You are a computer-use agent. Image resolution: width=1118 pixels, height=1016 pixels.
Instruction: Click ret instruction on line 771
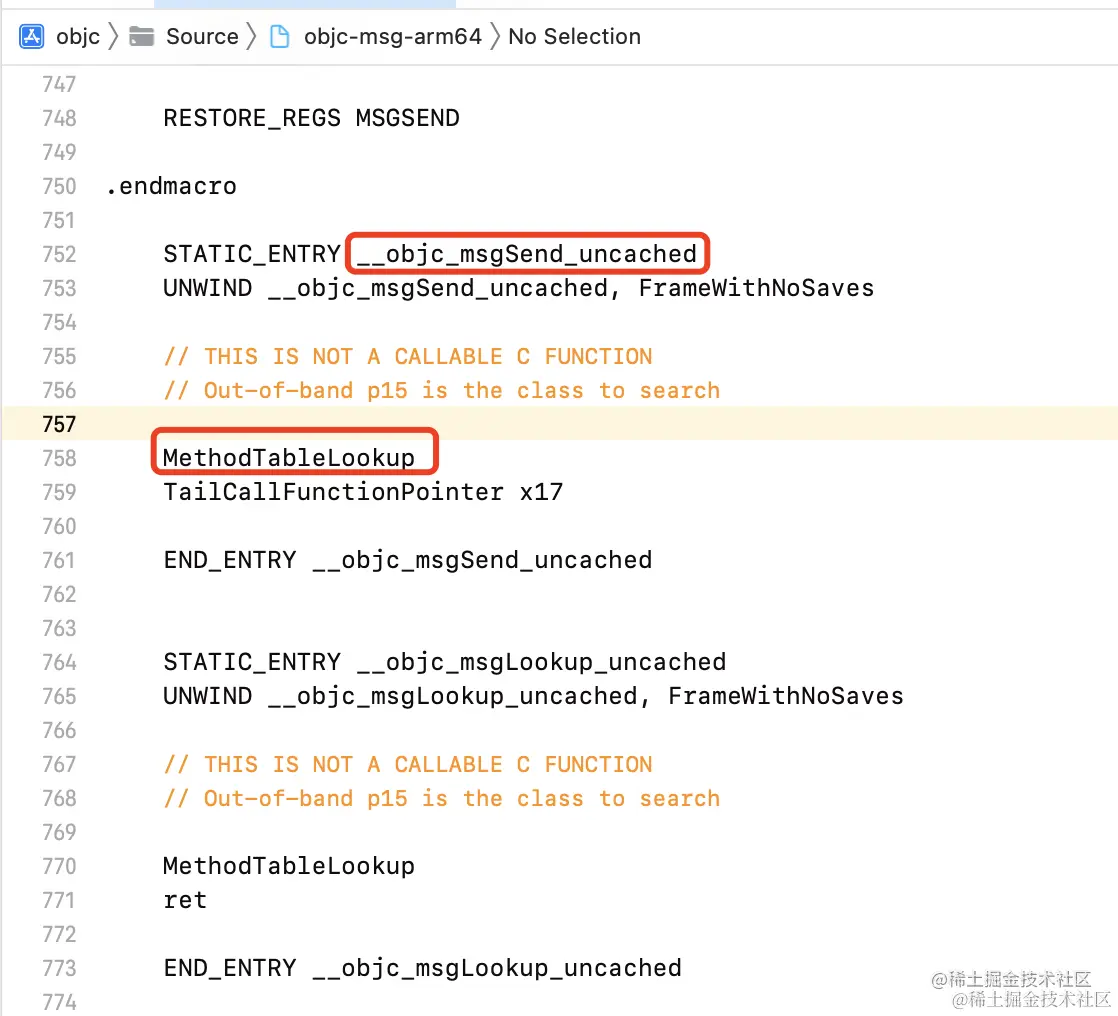pyautogui.click(x=185, y=900)
